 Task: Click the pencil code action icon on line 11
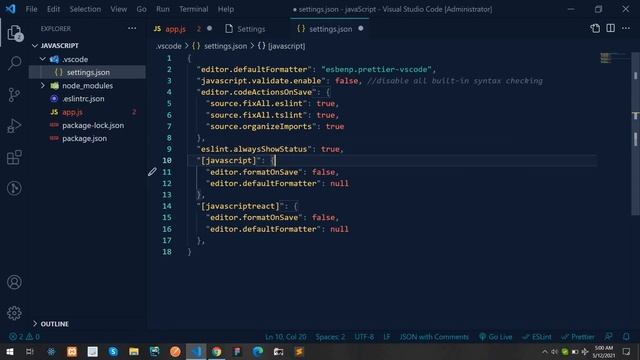point(152,172)
